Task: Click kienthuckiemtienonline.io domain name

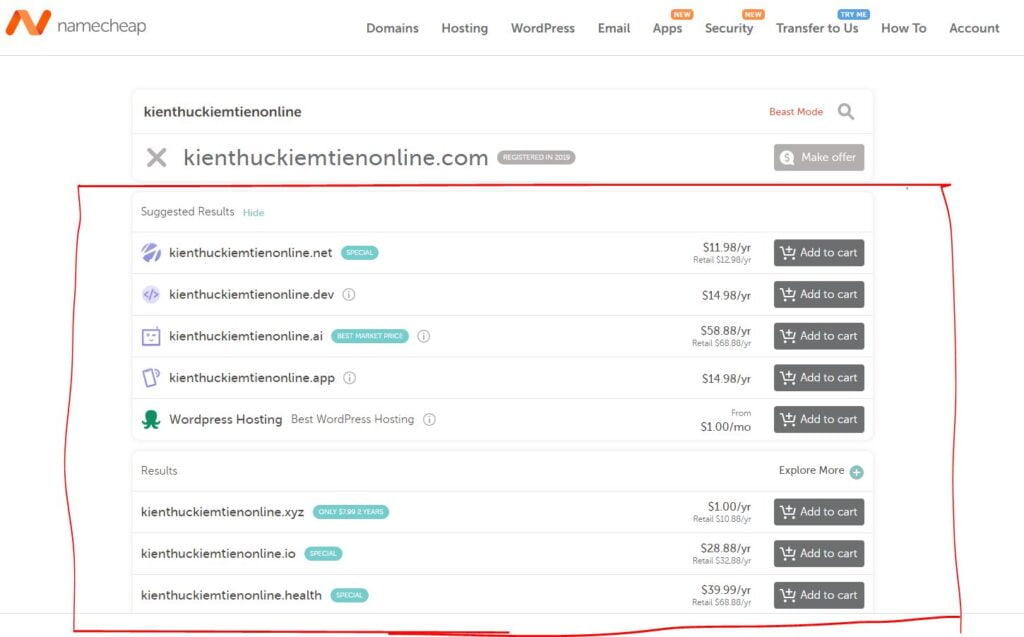Action: click(x=218, y=554)
